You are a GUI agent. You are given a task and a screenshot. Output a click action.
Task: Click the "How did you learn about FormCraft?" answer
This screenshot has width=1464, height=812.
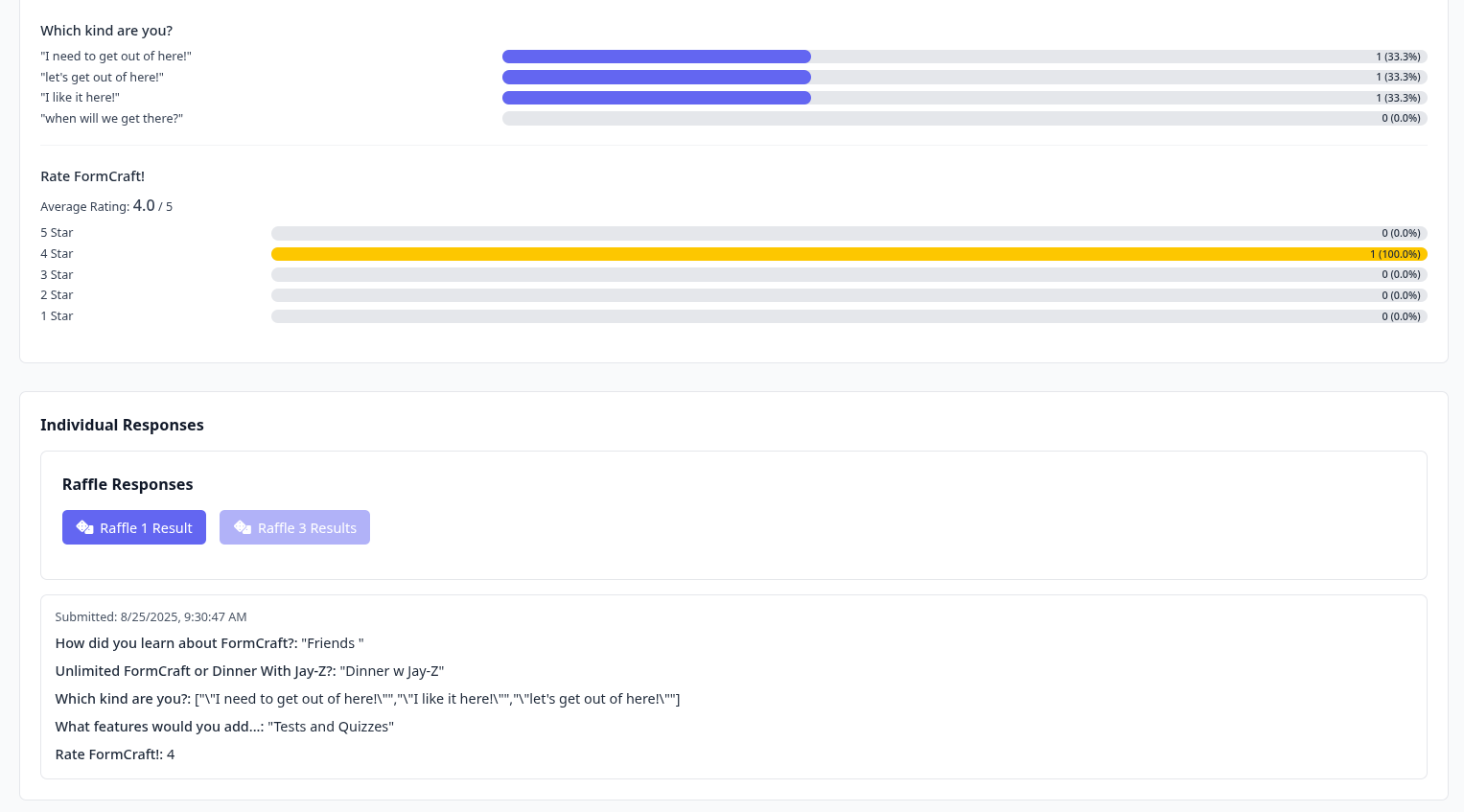coord(209,643)
